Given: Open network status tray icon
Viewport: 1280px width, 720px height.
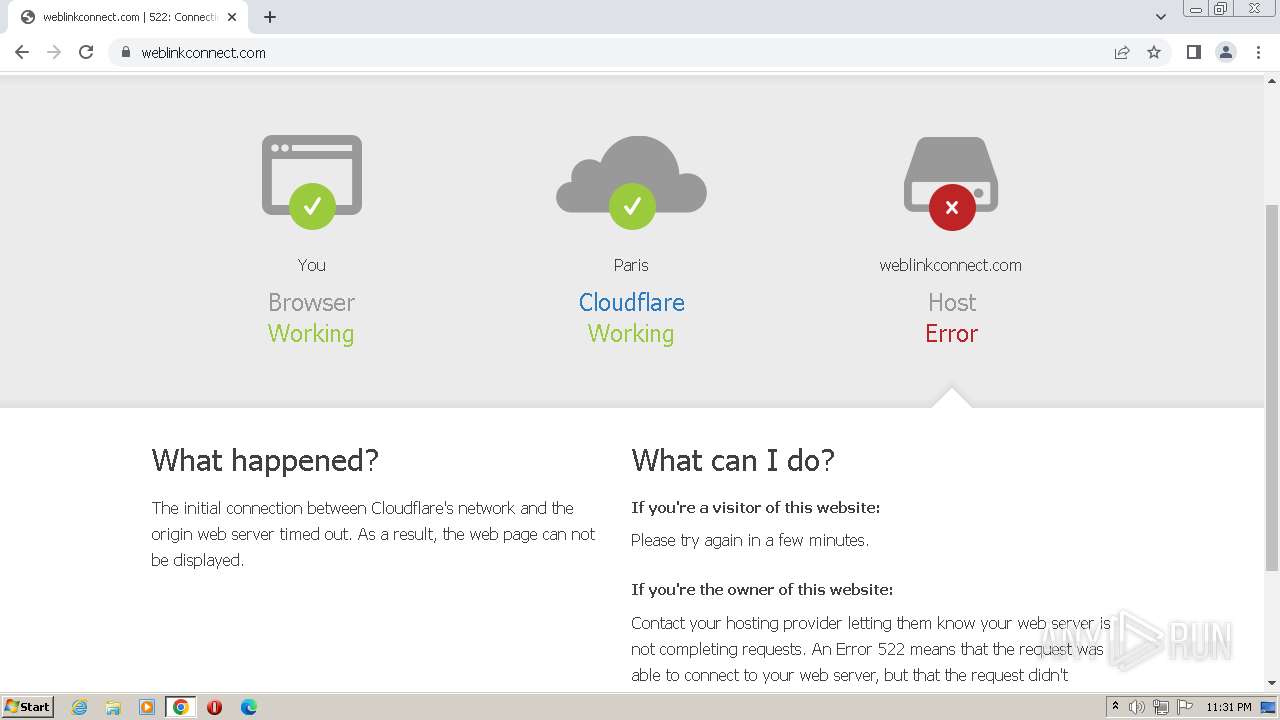Looking at the screenshot, I should point(1161,707).
